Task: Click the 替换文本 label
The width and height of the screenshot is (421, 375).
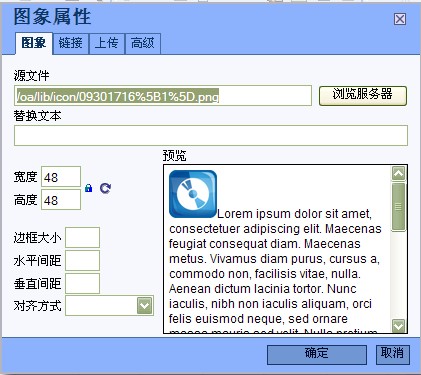Action: click(x=37, y=116)
